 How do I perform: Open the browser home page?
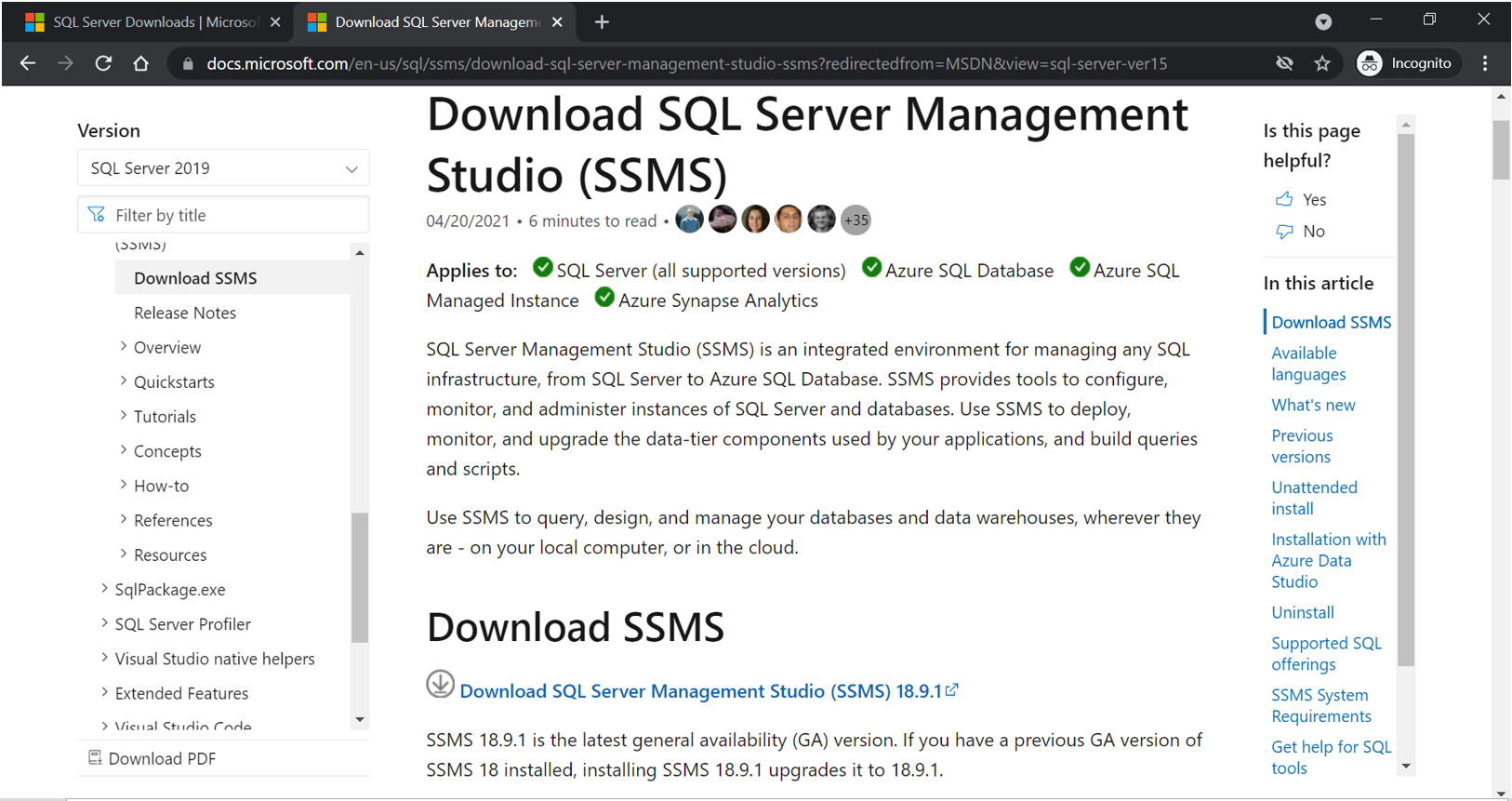[140, 63]
